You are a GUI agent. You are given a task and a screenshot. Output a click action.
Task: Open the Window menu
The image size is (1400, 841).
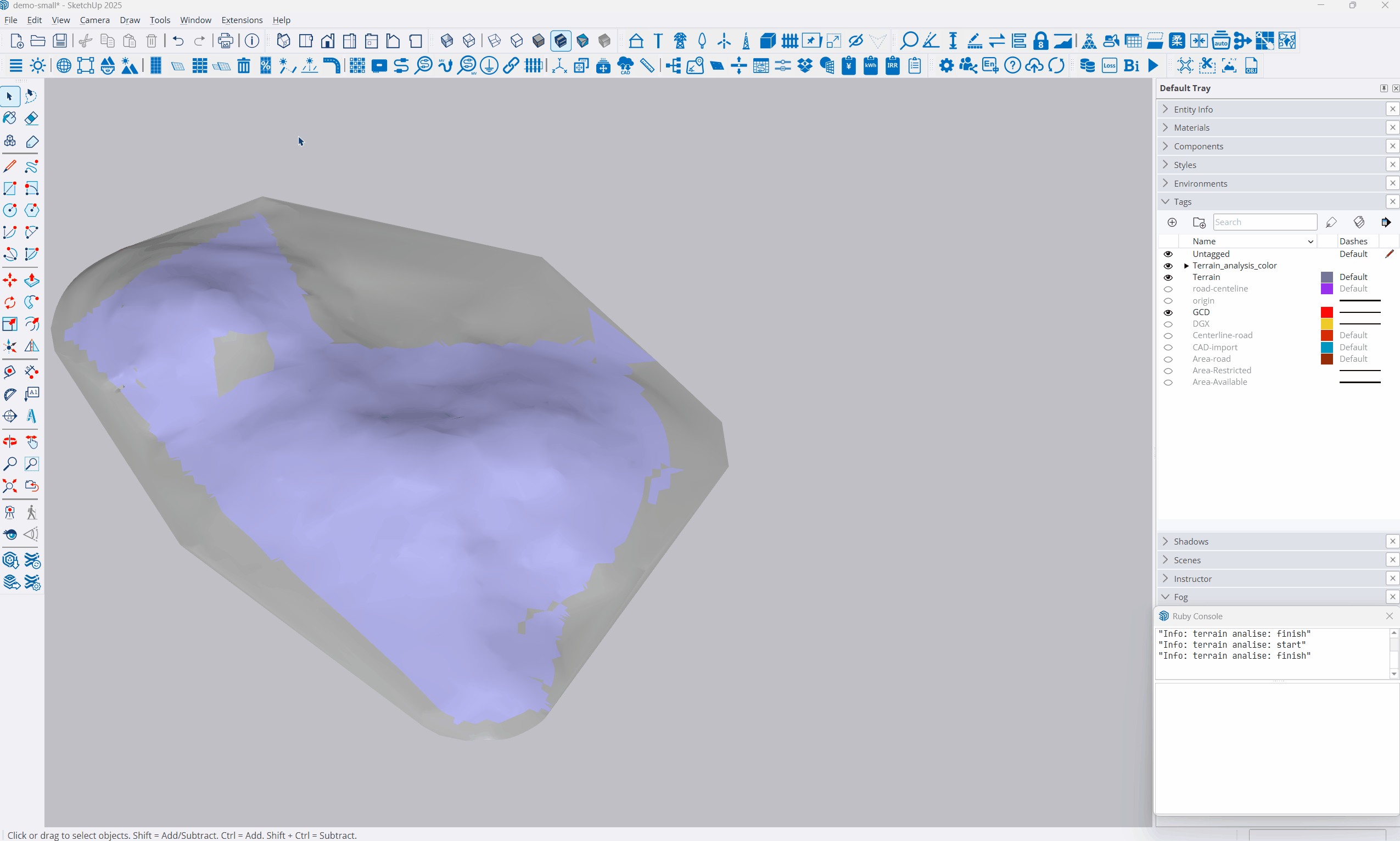195,20
